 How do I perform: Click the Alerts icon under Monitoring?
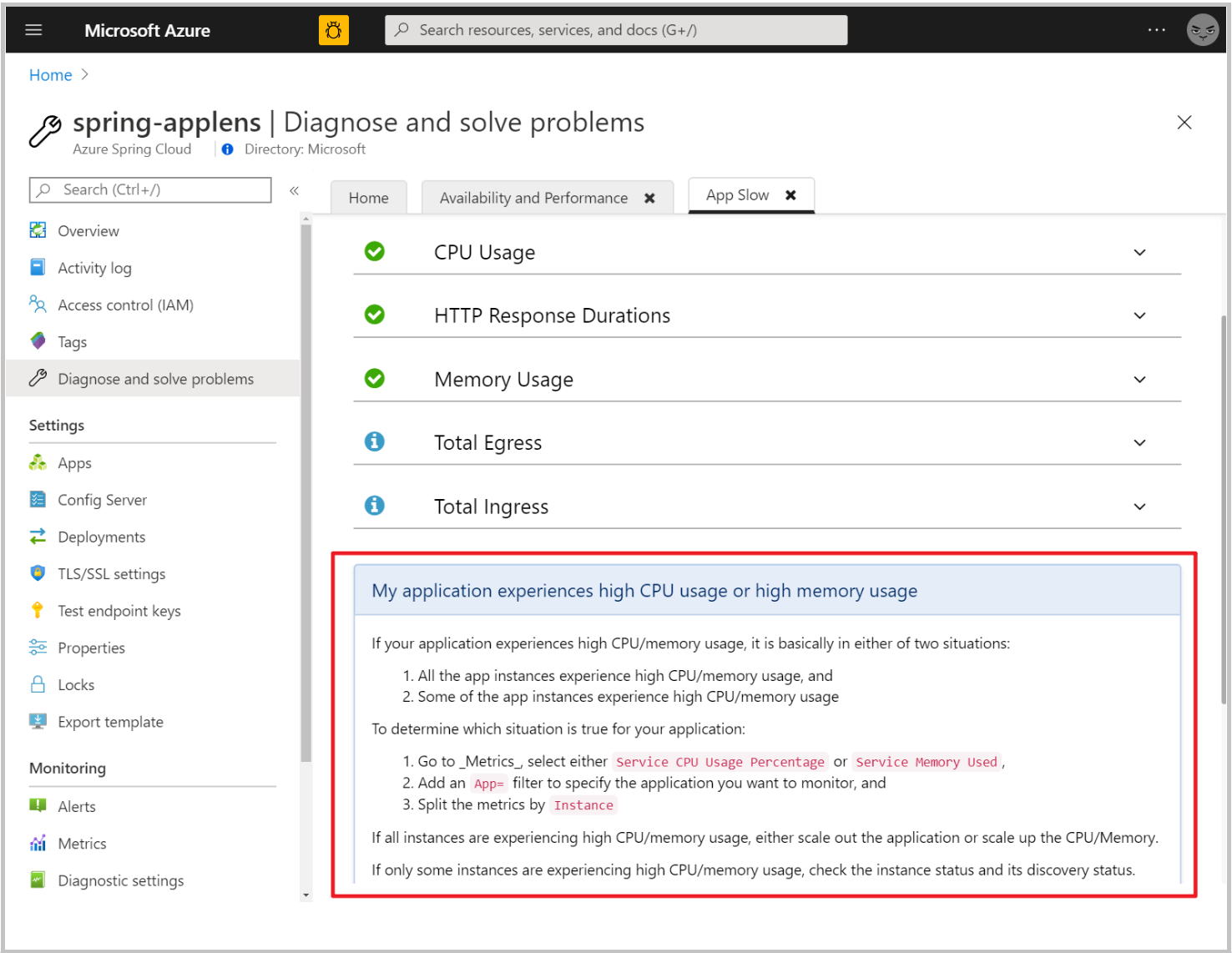click(x=38, y=805)
